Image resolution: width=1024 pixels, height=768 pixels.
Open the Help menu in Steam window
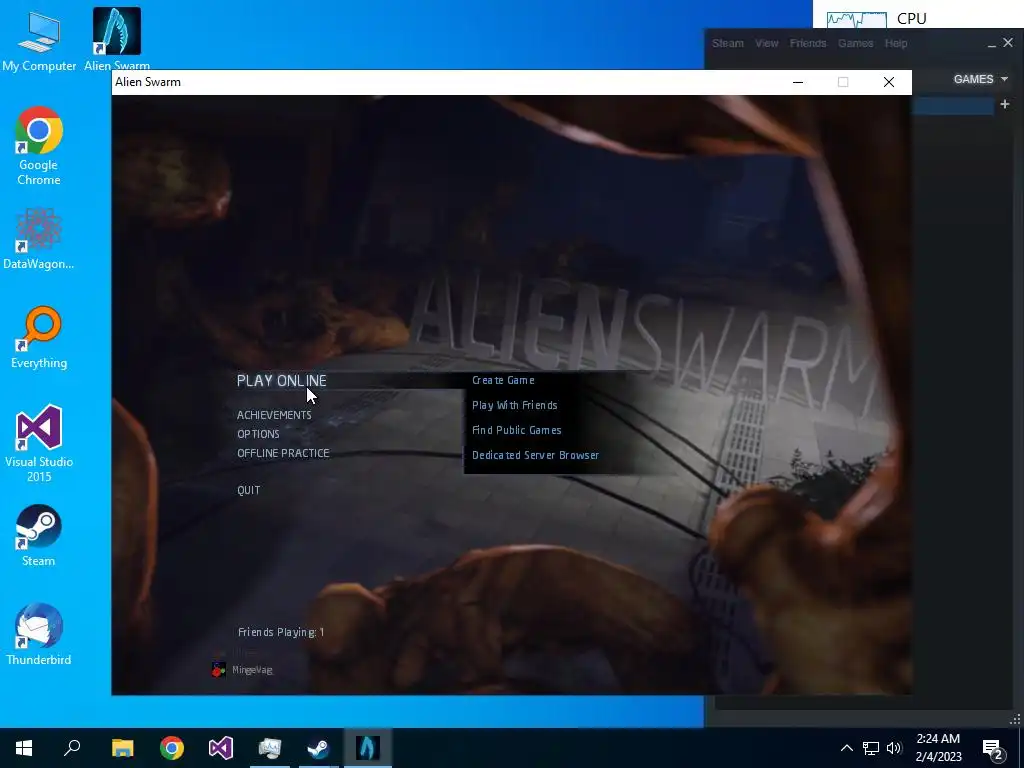896,43
